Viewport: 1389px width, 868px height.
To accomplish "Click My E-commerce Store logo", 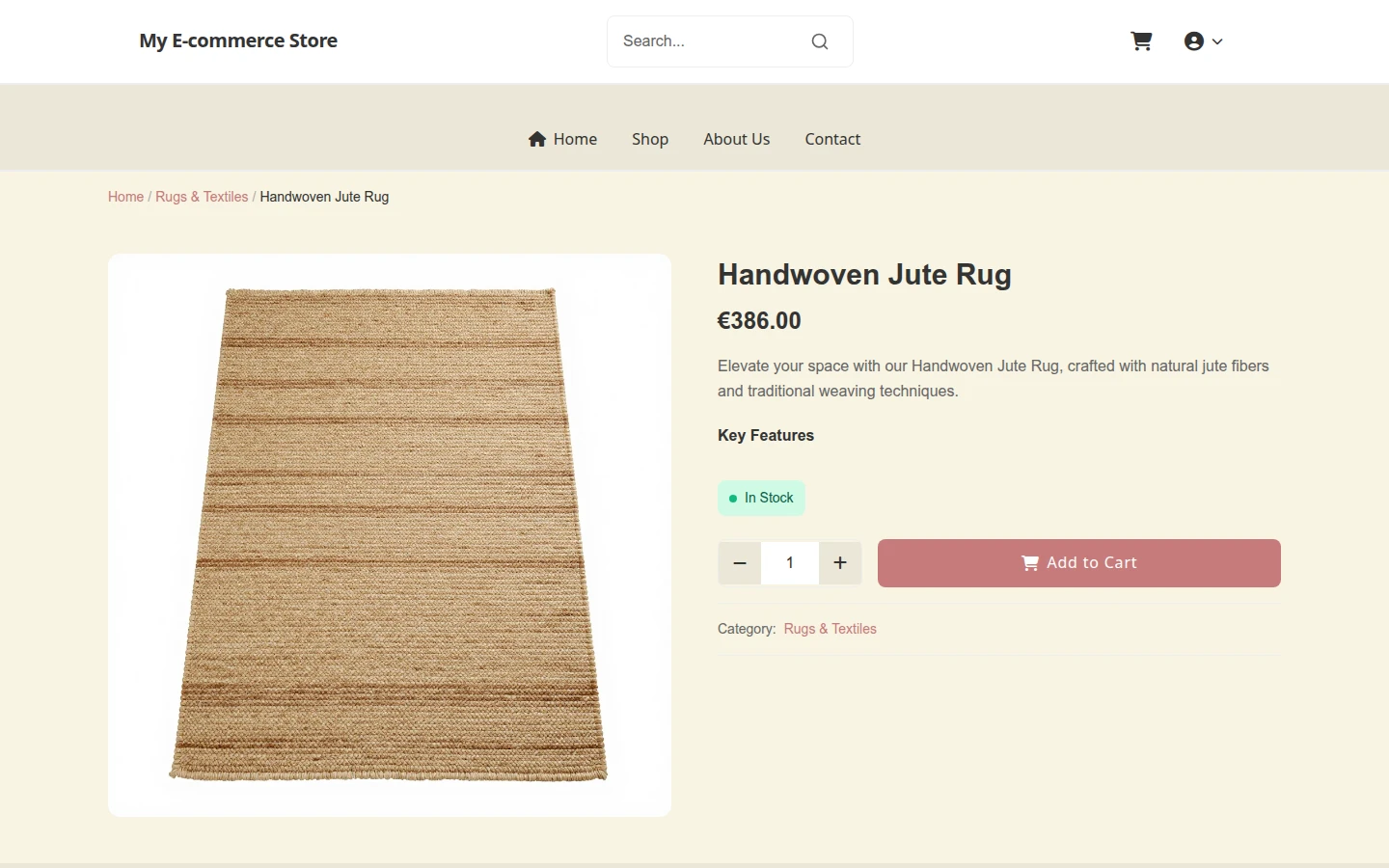I will point(238,41).
